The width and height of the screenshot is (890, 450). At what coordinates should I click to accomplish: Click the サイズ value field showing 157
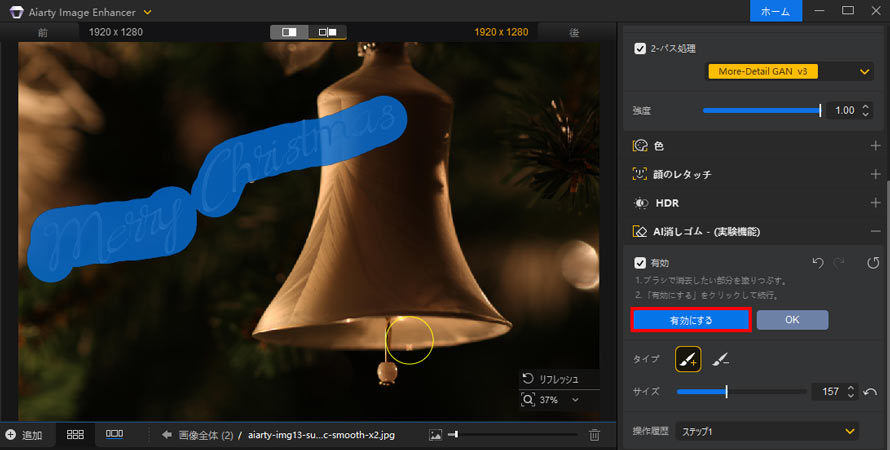(829, 392)
